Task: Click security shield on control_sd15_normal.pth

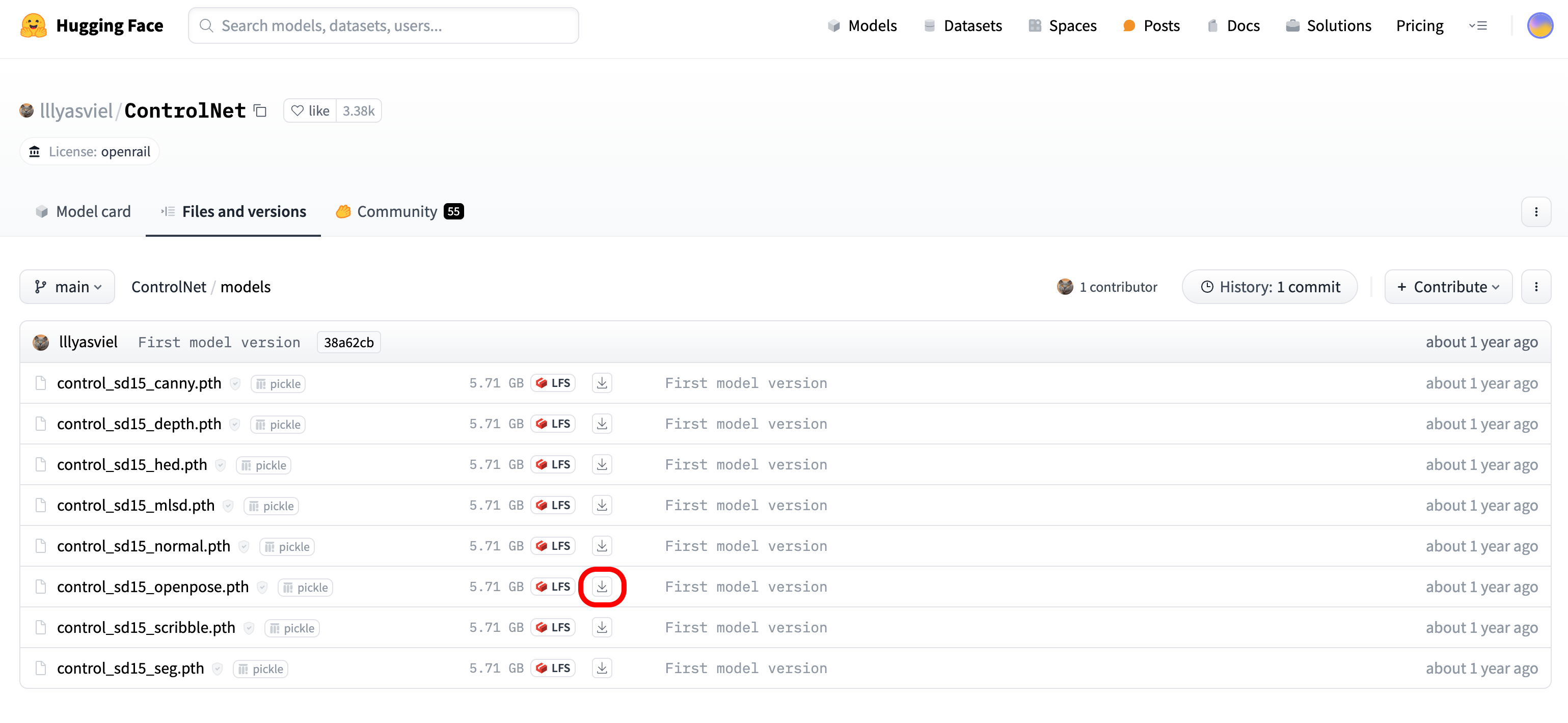Action: [x=244, y=546]
